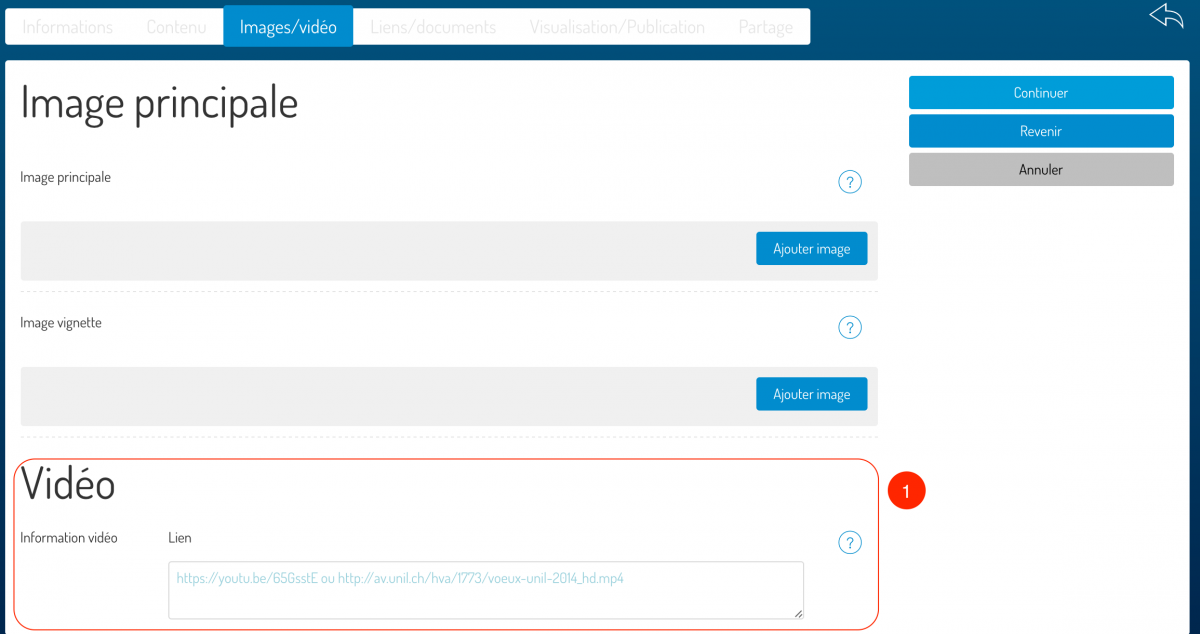Add an image for Image principale

[811, 249]
